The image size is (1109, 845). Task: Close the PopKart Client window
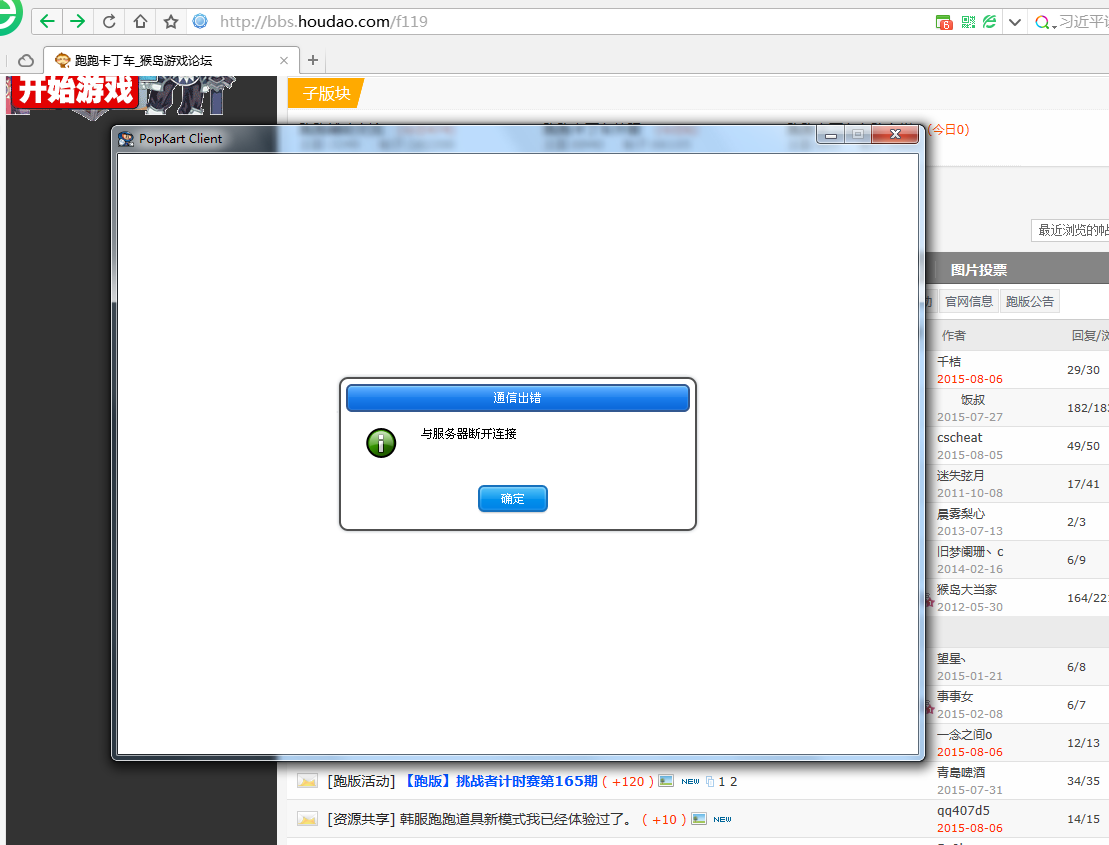pos(895,134)
